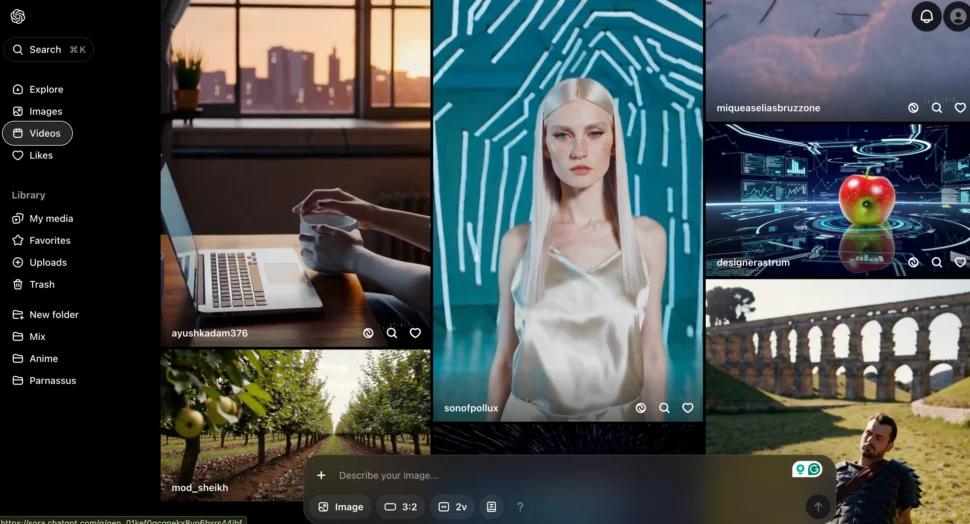
Task: Open the notifications bell icon
Action: coord(926,16)
